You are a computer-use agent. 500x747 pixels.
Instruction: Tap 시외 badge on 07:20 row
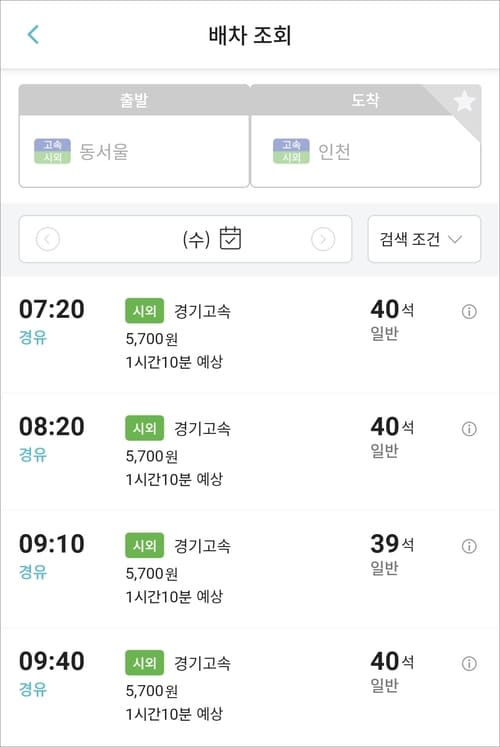(x=144, y=311)
